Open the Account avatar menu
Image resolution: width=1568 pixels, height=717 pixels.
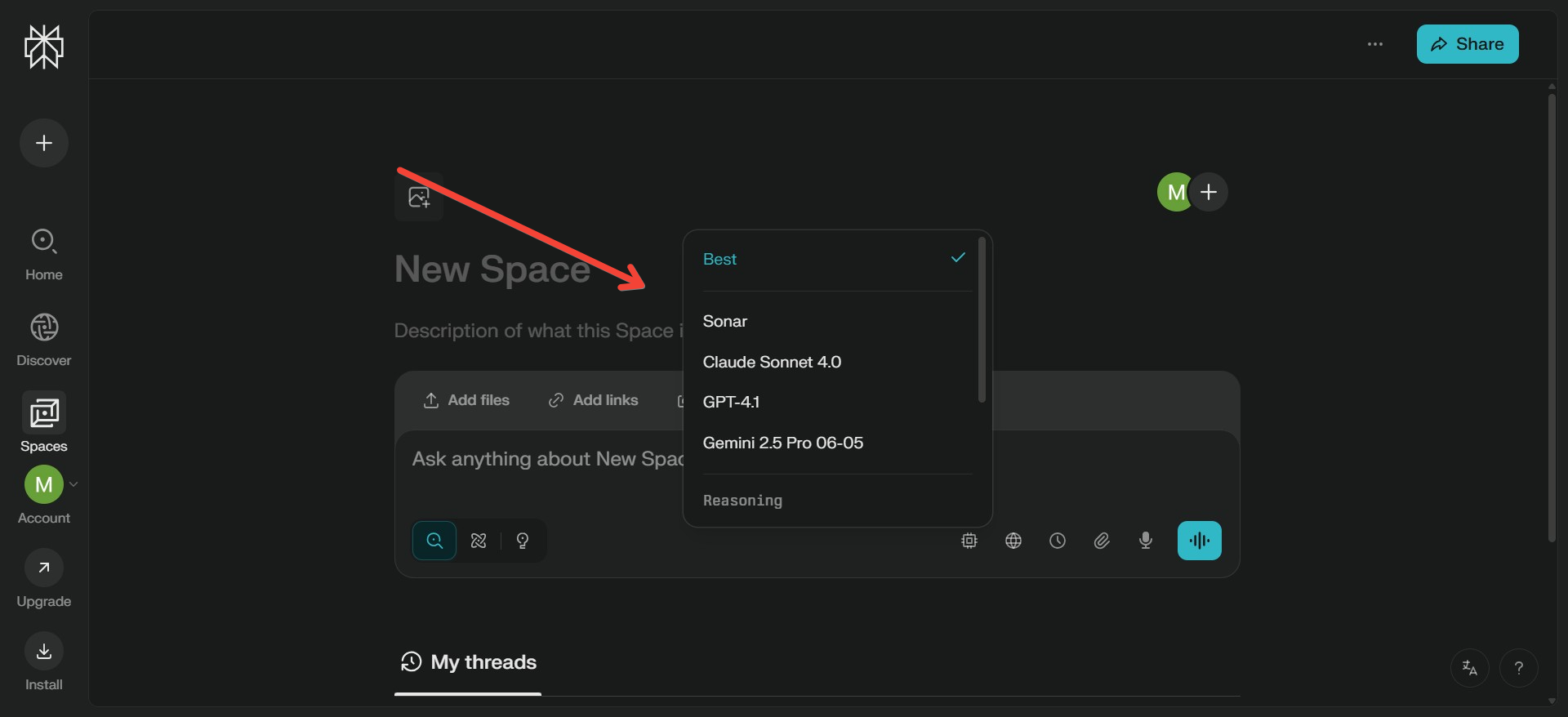click(x=44, y=485)
